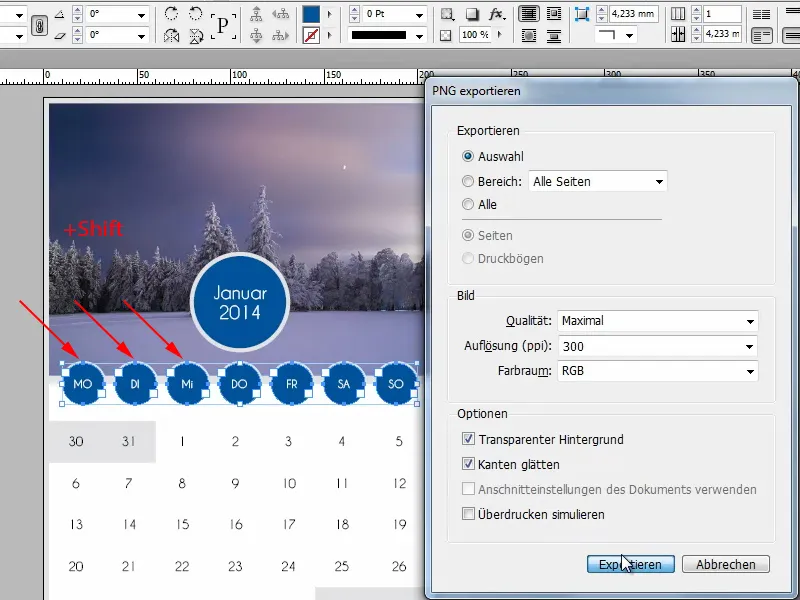Click the number of columns icon

tap(678, 14)
